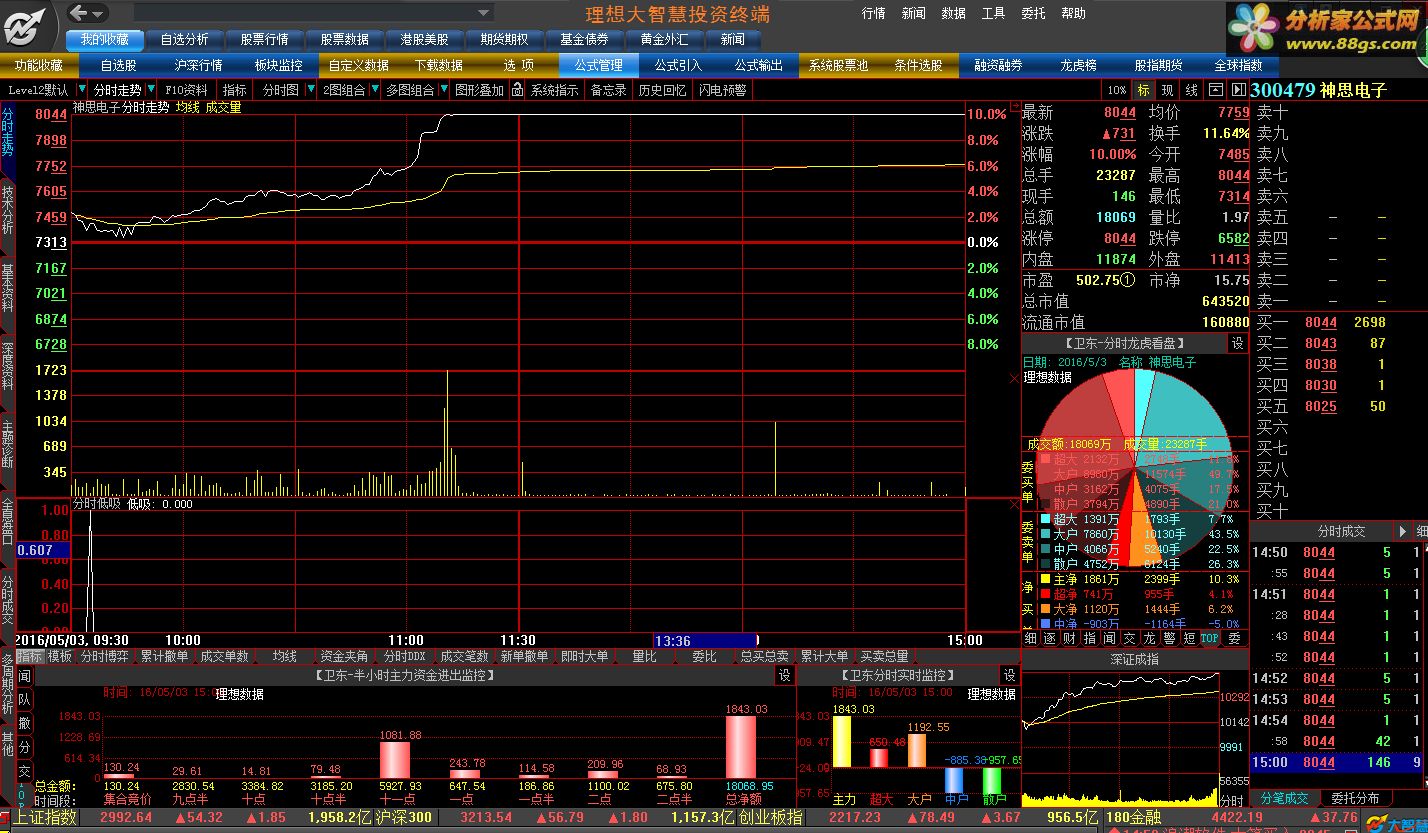The height and width of the screenshot is (833, 1428).
Task: Open the 行情 menu
Action: [x=873, y=13]
